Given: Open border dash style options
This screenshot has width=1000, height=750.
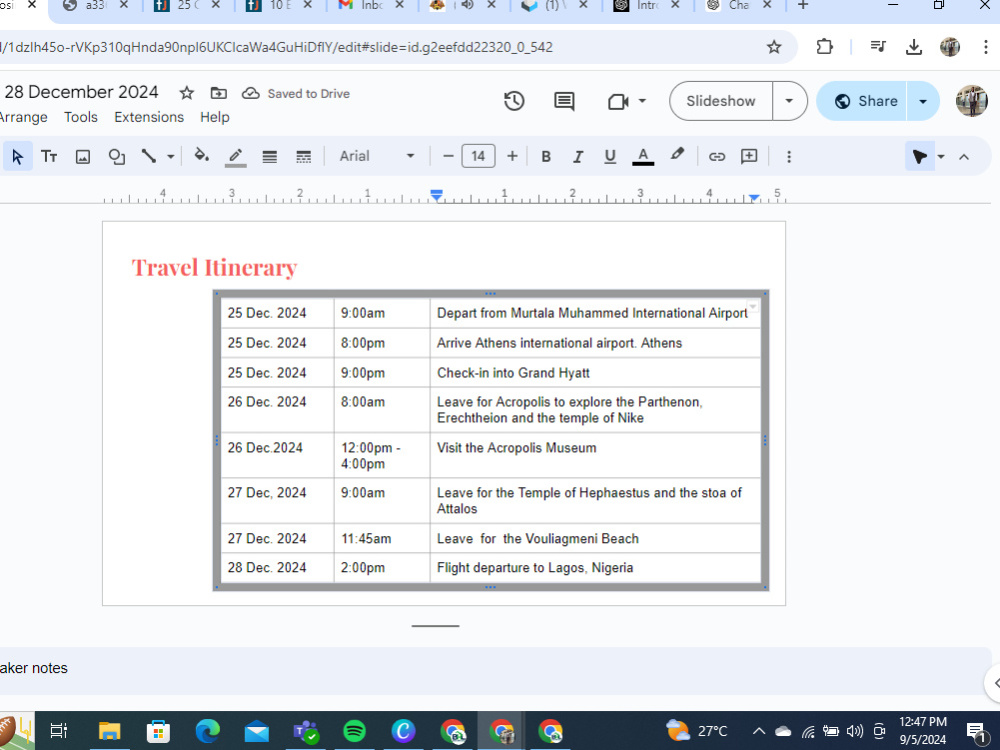Looking at the screenshot, I should (x=304, y=156).
